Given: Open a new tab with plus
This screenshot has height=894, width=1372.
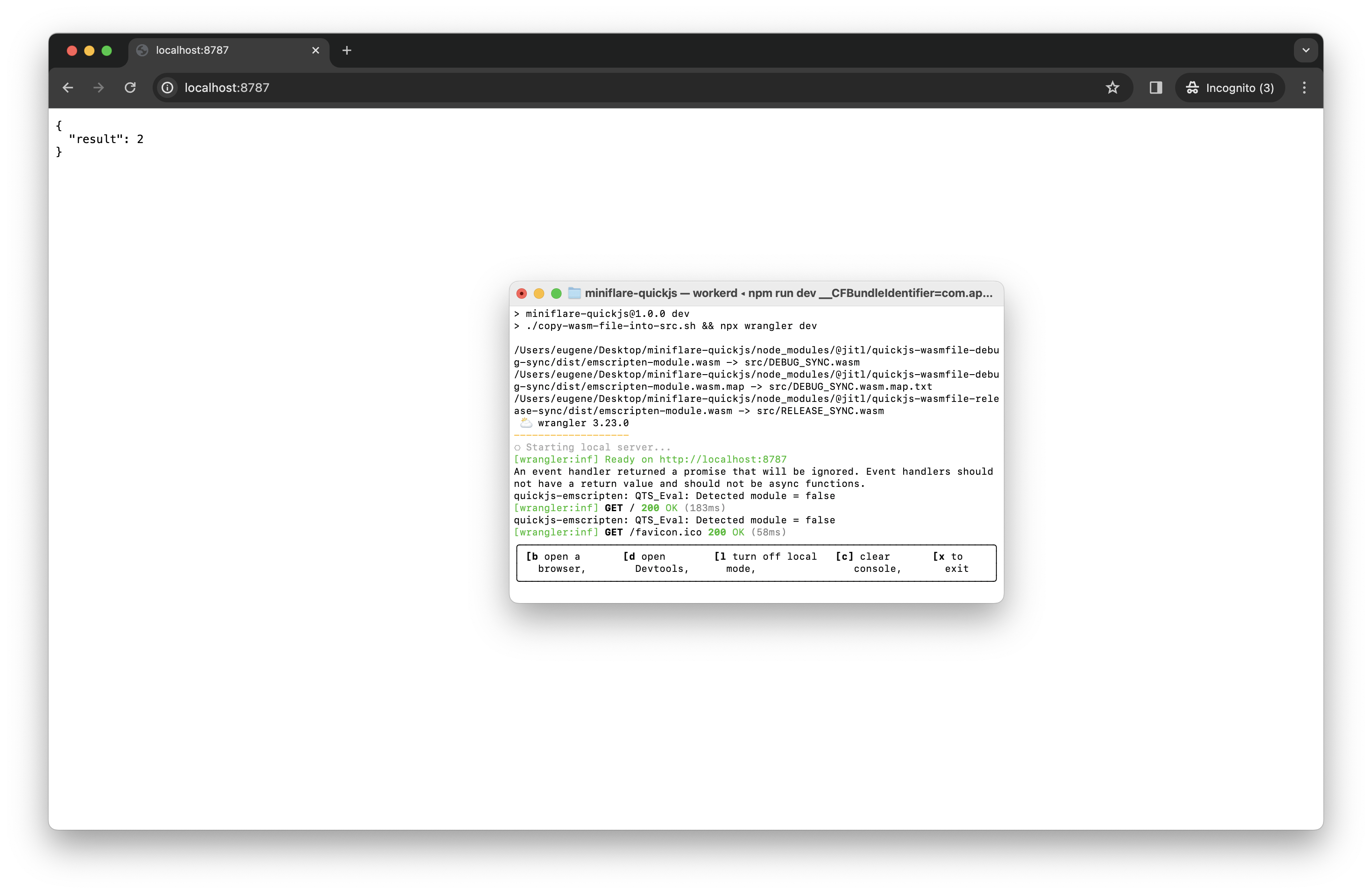Looking at the screenshot, I should 346,51.
